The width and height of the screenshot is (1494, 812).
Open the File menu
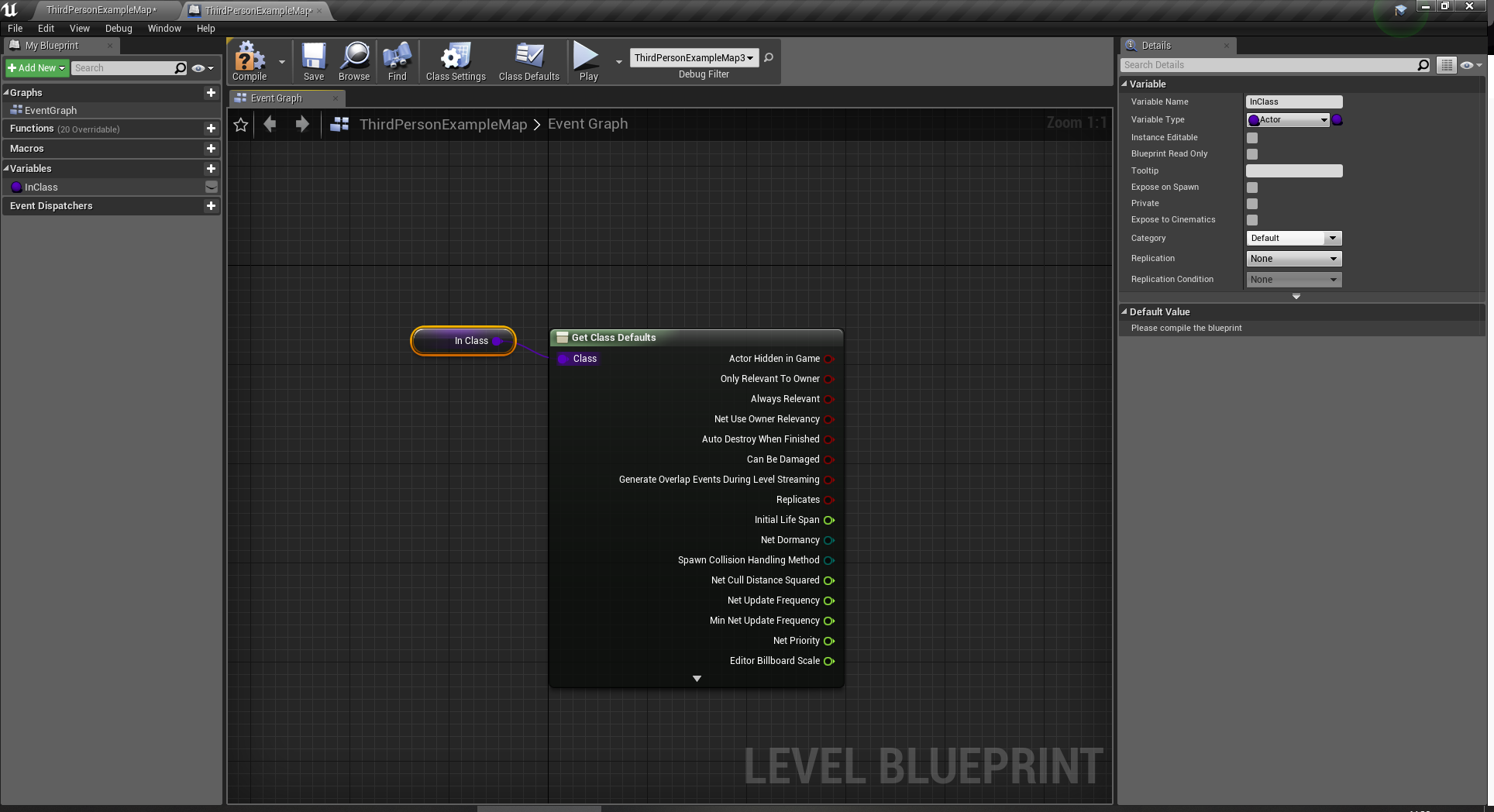15,29
